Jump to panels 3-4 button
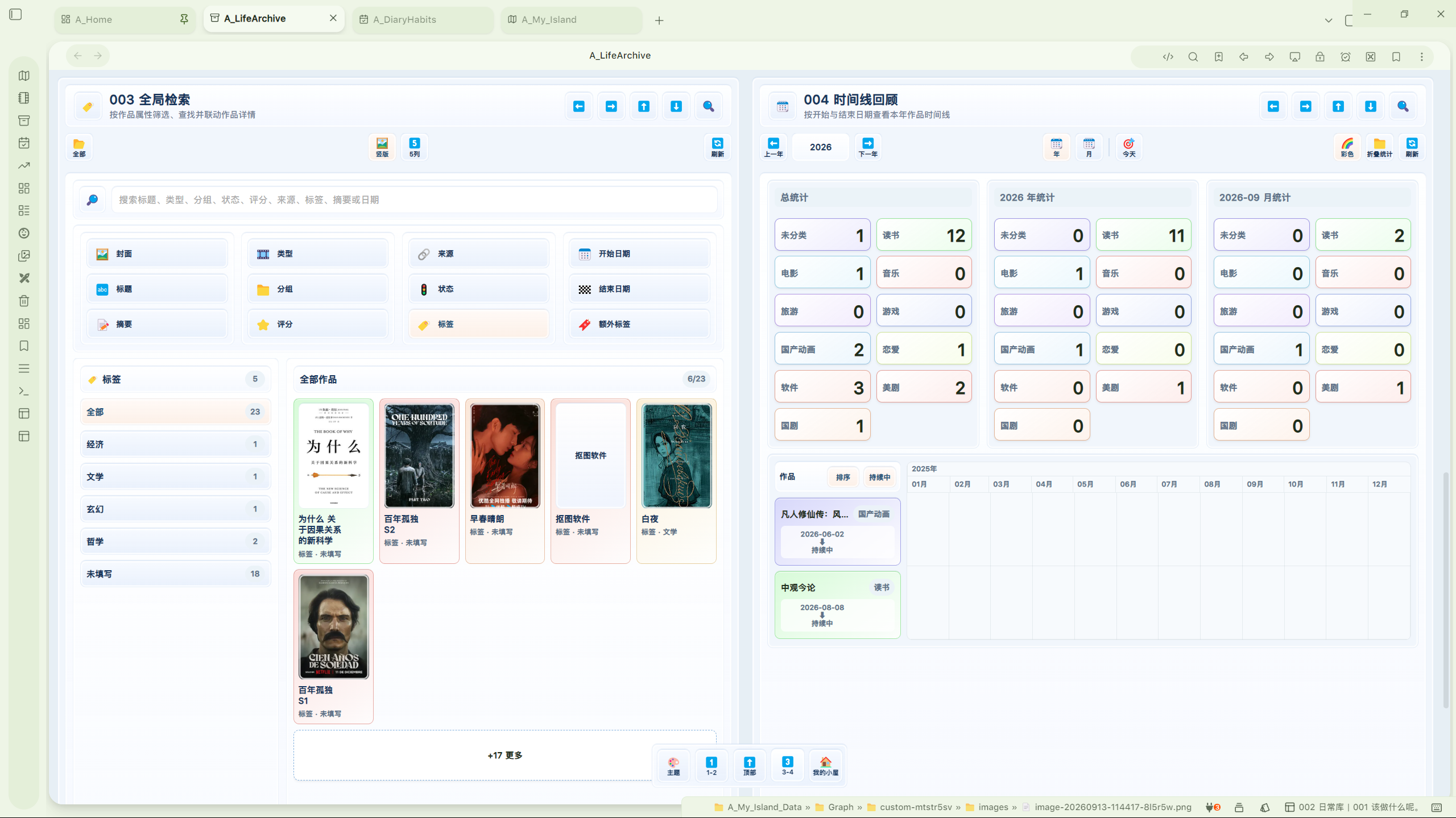The height and width of the screenshot is (818, 1456). pyautogui.click(x=788, y=766)
